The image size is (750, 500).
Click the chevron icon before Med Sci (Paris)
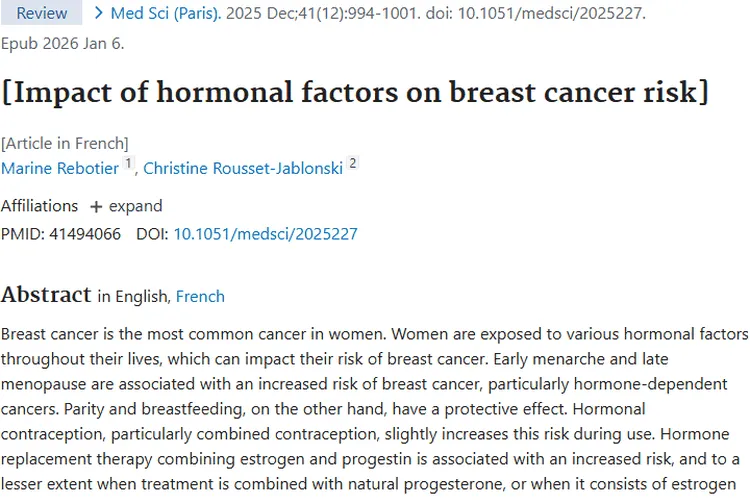(99, 13)
